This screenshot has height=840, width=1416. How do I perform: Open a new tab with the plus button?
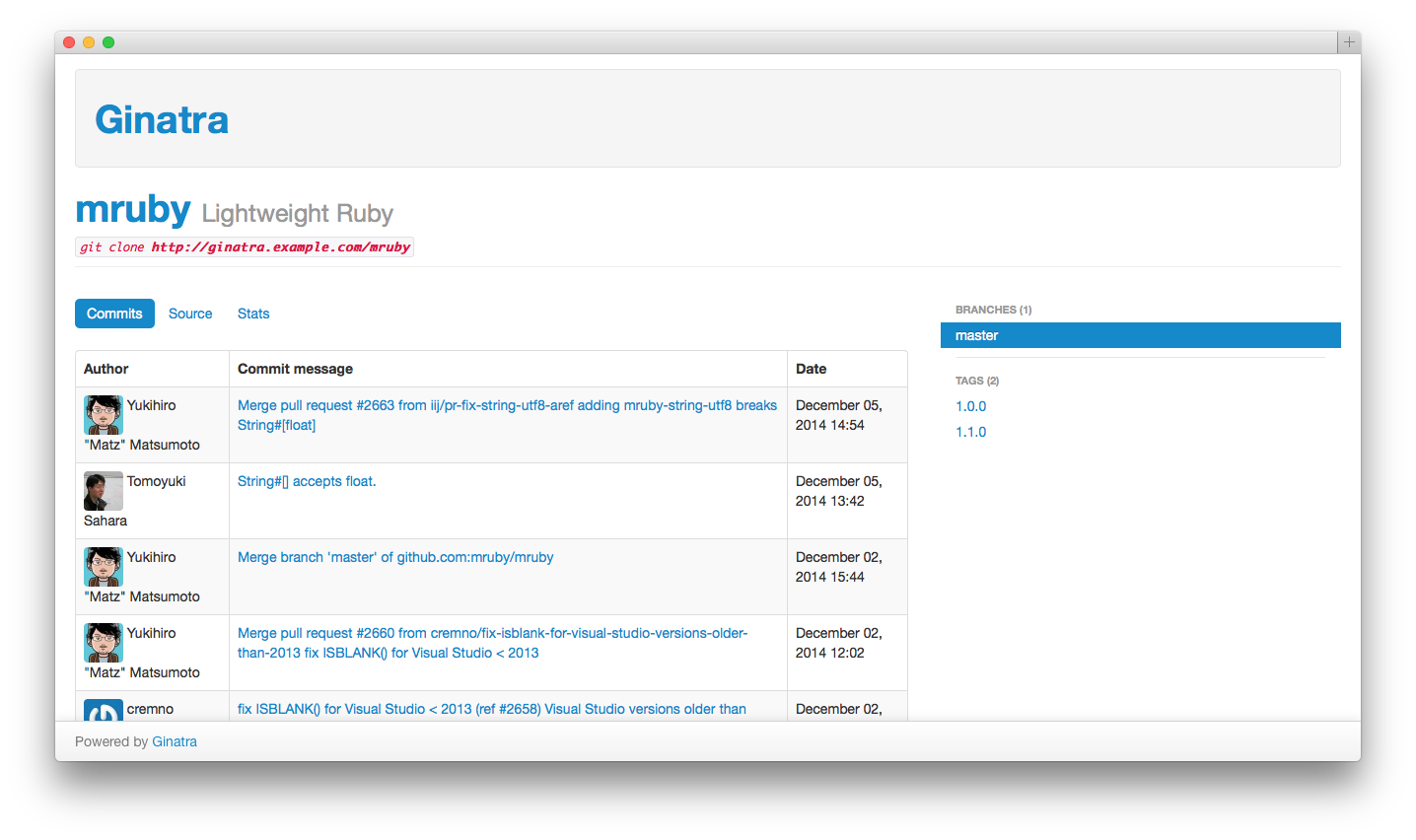click(x=1349, y=42)
